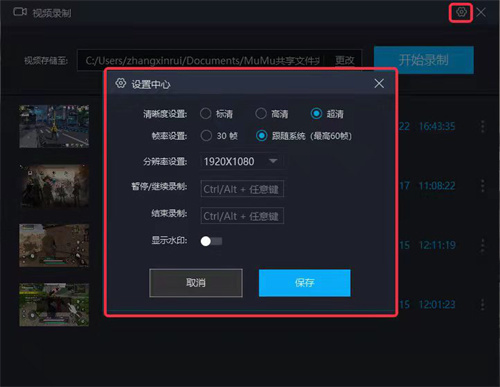500x387 pixels.
Task: Close the 设置中心 dialog
Action: (x=379, y=84)
